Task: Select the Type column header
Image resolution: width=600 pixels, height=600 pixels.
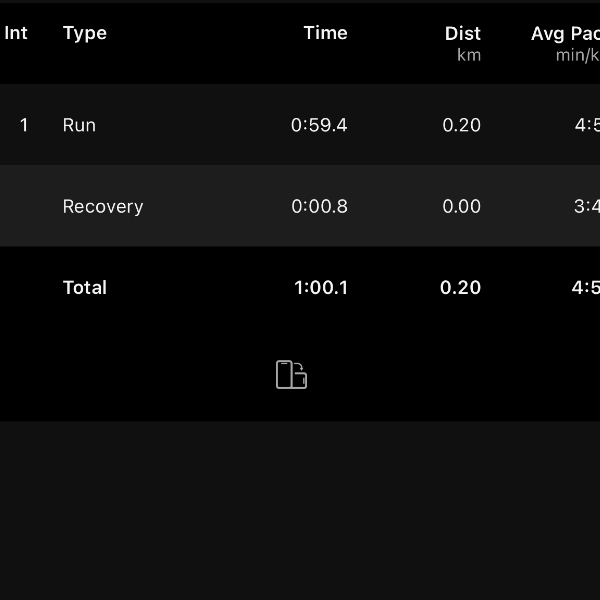Action: coord(85,34)
